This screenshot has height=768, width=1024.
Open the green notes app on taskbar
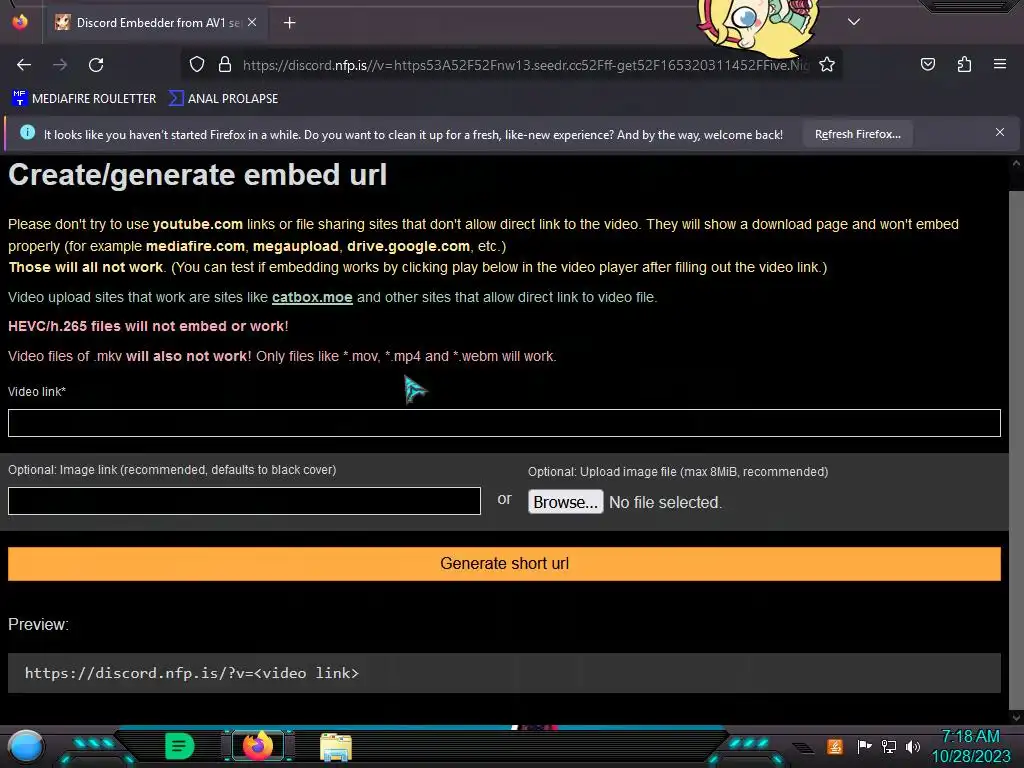click(x=180, y=746)
